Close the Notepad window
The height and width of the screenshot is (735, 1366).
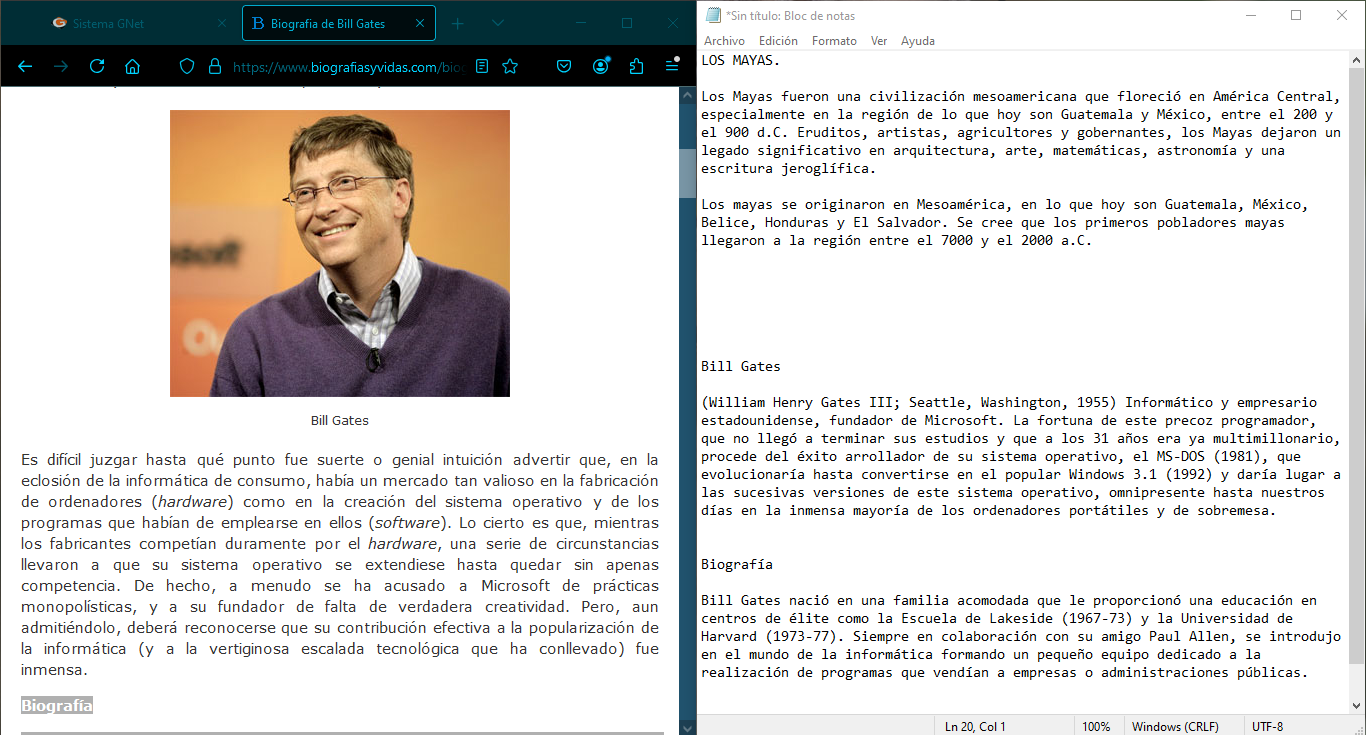(x=1343, y=15)
